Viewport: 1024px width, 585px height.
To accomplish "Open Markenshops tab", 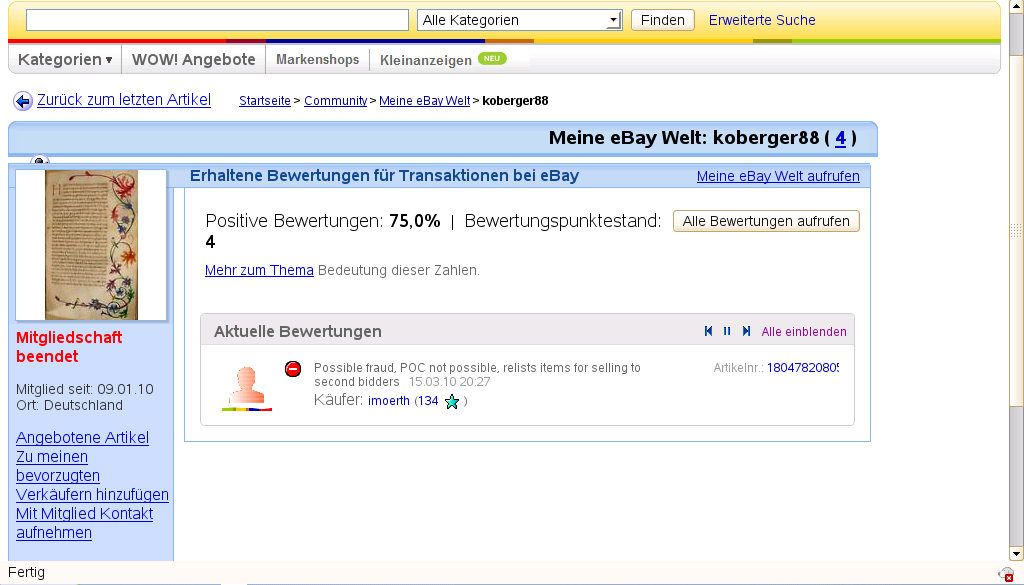I will click(x=317, y=59).
